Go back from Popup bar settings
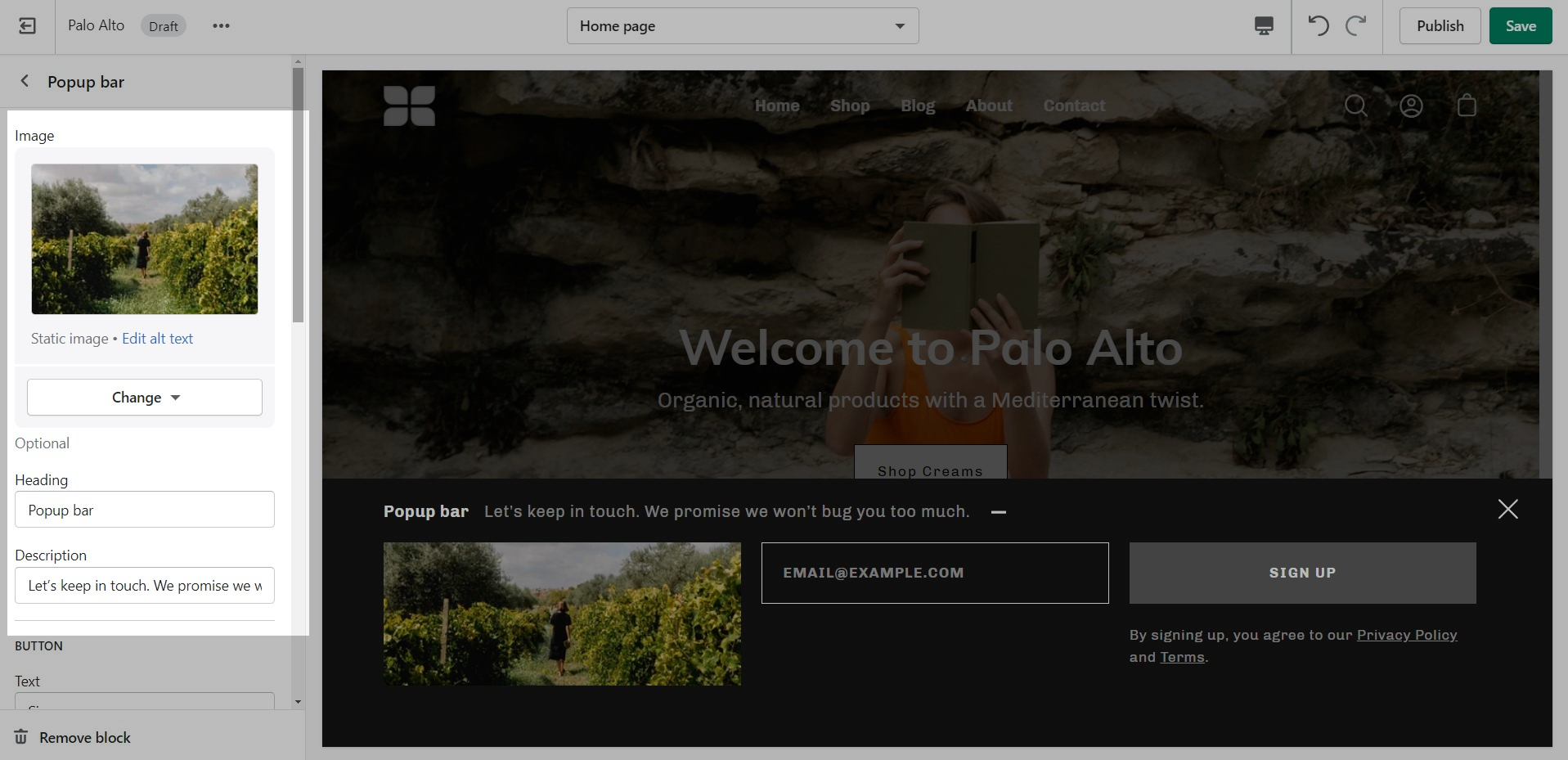1568x760 pixels. [x=25, y=81]
